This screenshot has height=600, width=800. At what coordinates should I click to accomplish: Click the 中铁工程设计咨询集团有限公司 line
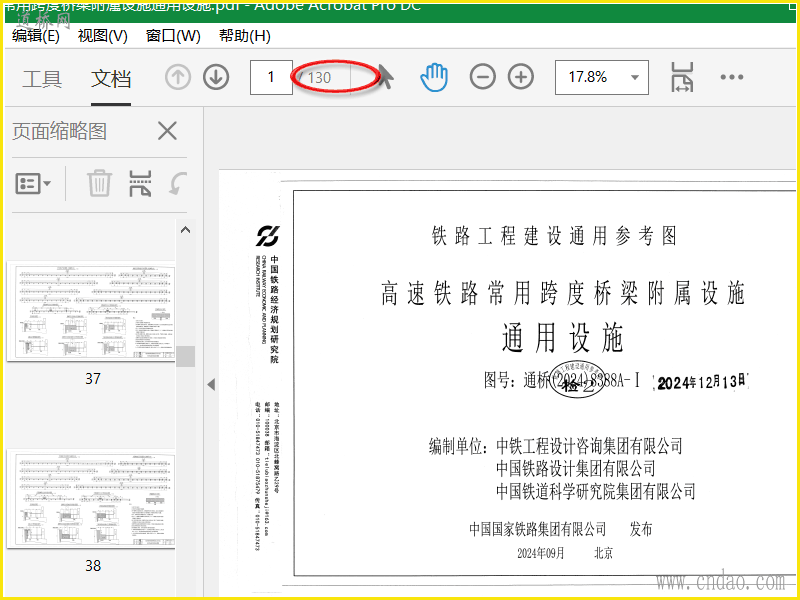pyautogui.click(x=589, y=446)
